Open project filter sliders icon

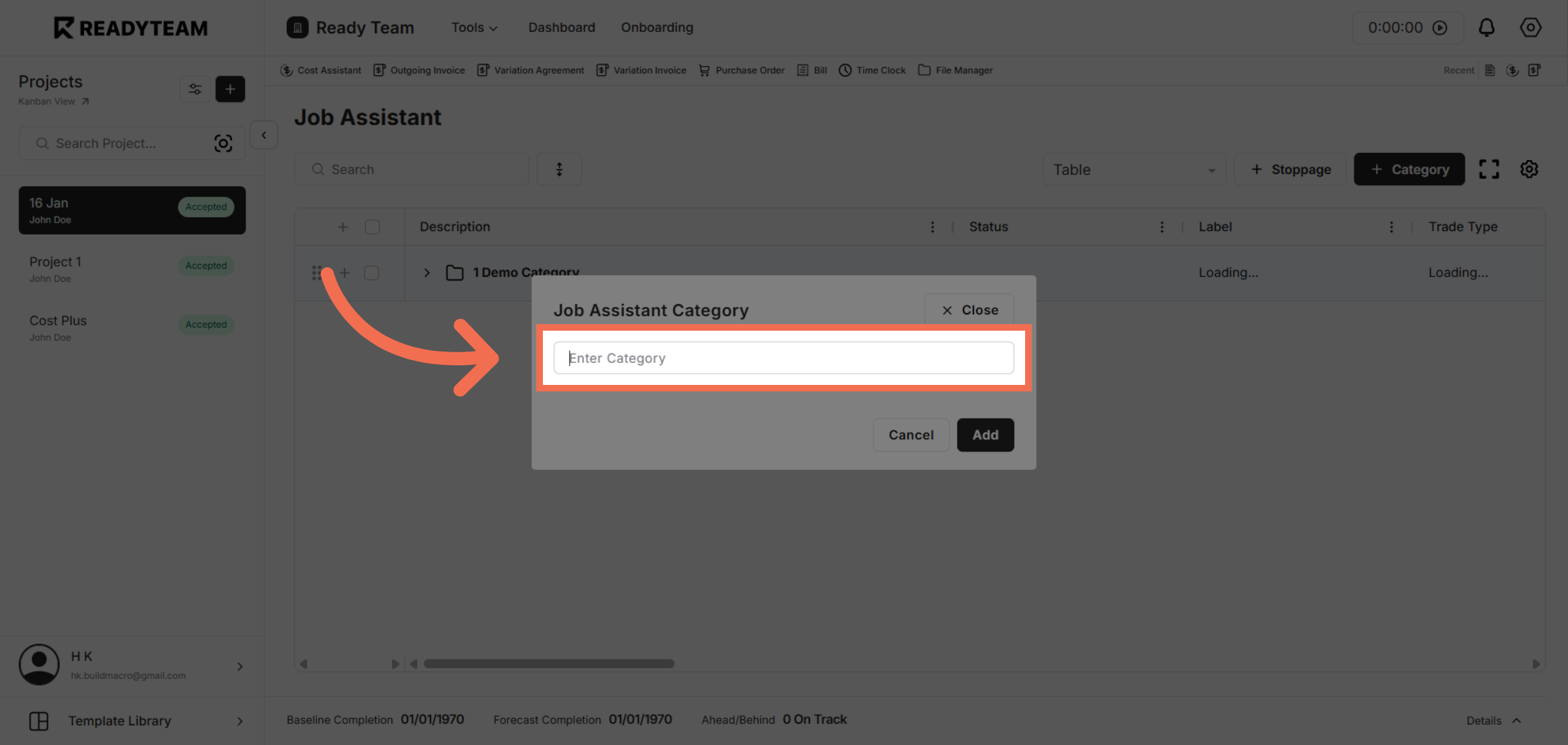[195, 89]
